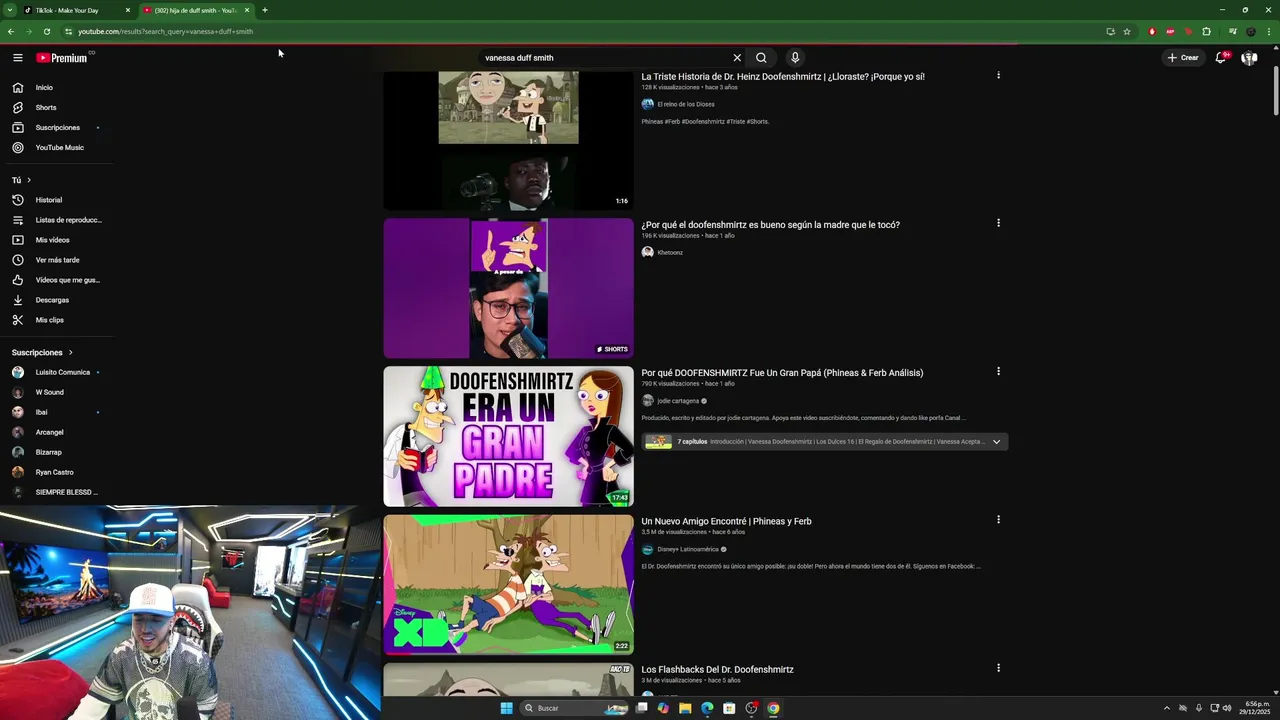Open Ver más tarde list
1280x720 pixels.
pos(58,260)
